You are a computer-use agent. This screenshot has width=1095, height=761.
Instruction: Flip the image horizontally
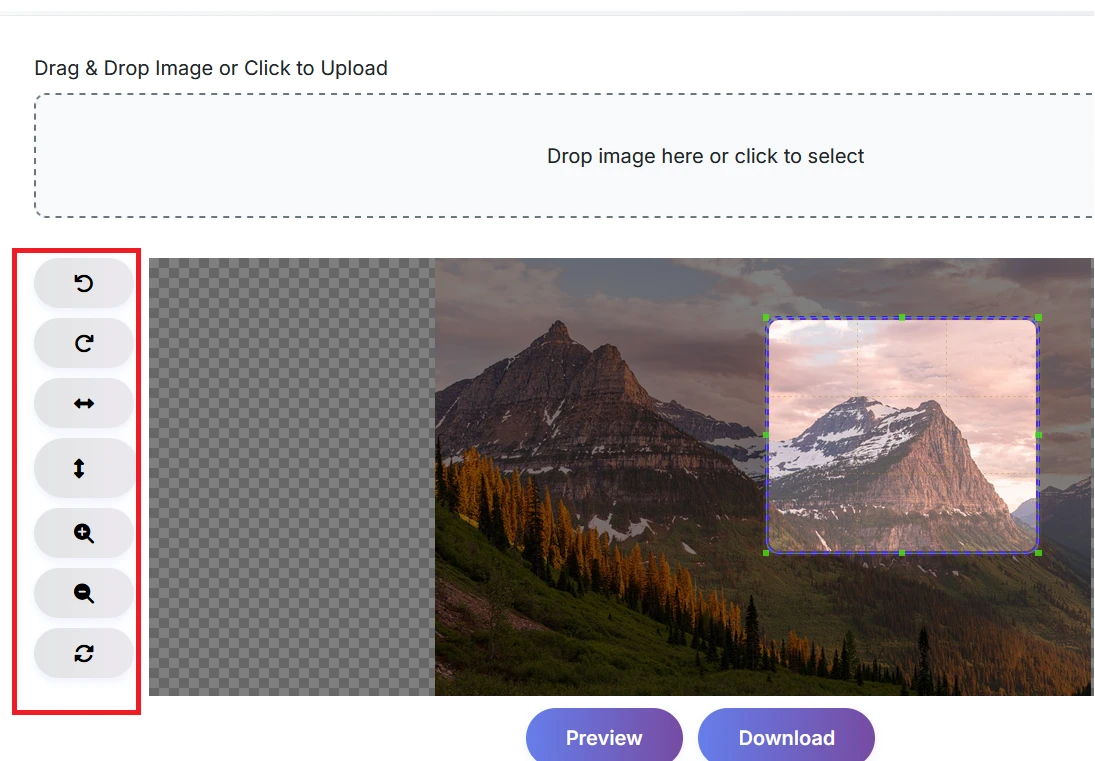point(84,403)
